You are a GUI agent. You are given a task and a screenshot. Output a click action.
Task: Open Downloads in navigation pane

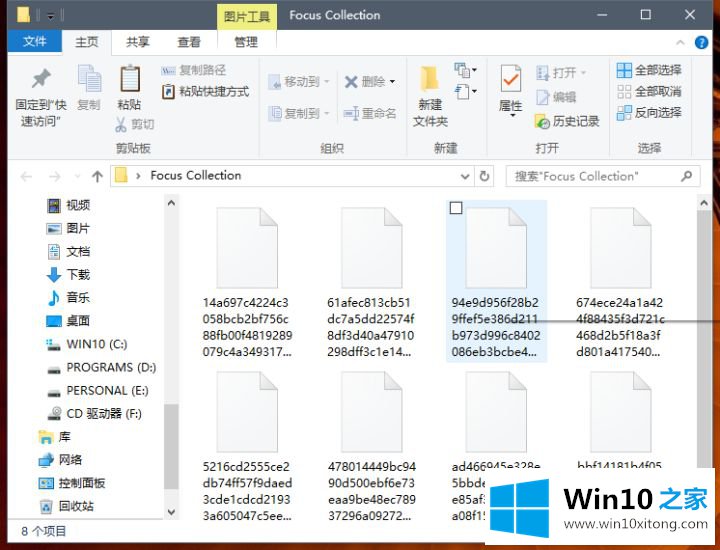point(68,275)
